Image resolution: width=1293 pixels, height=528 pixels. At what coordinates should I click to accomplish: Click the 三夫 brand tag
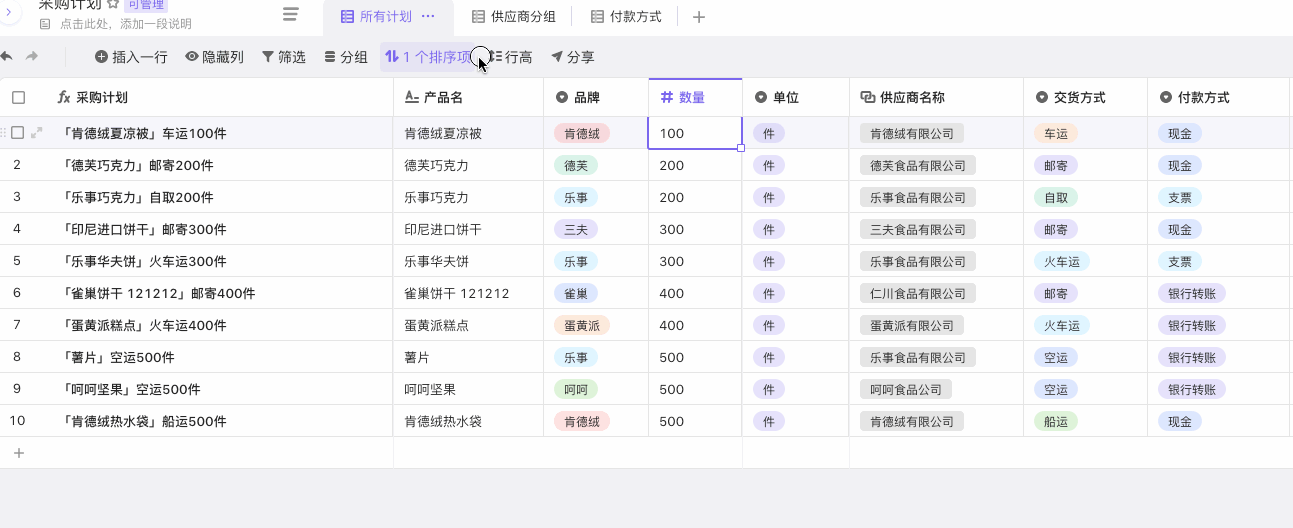click(x=576, y=229)
